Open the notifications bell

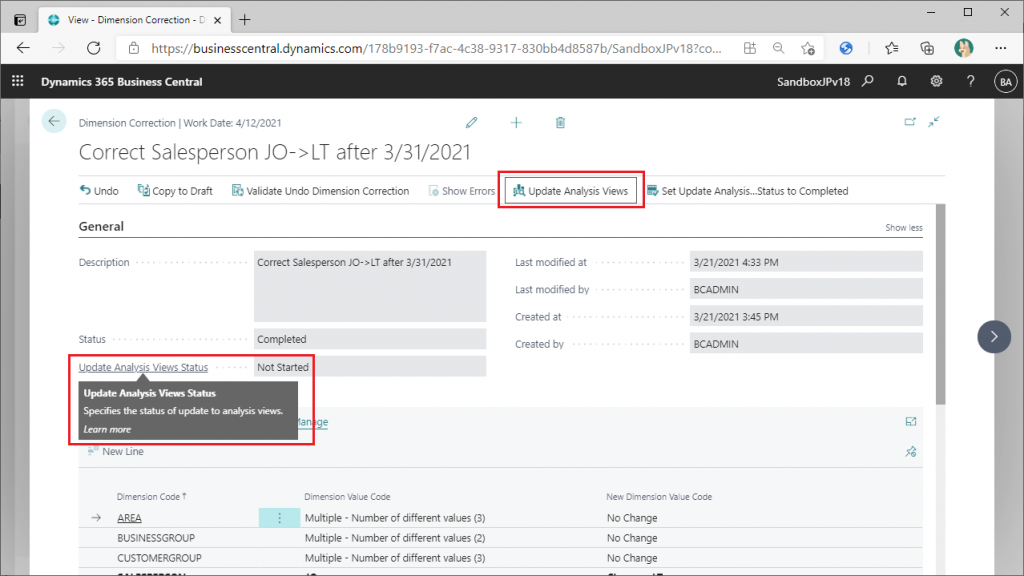point(902,81)
